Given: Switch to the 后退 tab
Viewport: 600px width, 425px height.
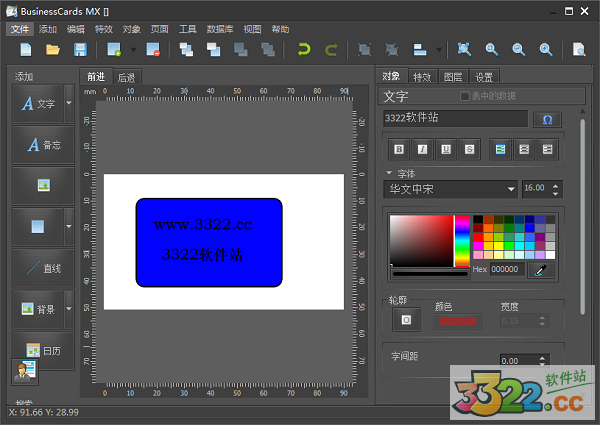Looking at the screenshot, I should pyautogui.click(x=127, y=78).
